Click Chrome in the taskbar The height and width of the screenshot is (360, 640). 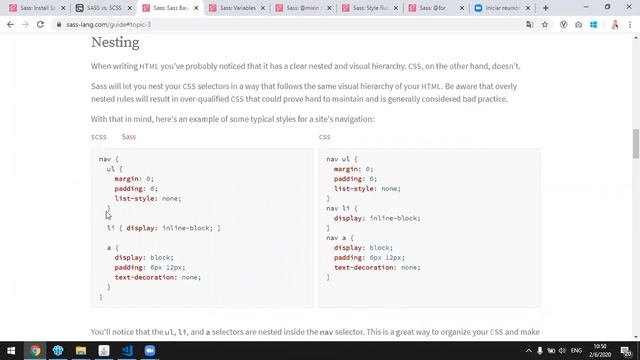click(35, 351)
